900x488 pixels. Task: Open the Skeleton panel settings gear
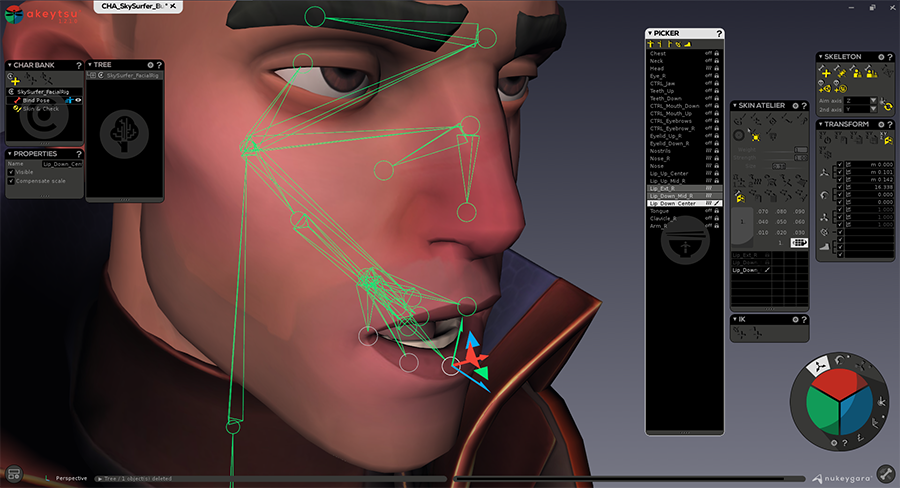[x=881, y=57]
